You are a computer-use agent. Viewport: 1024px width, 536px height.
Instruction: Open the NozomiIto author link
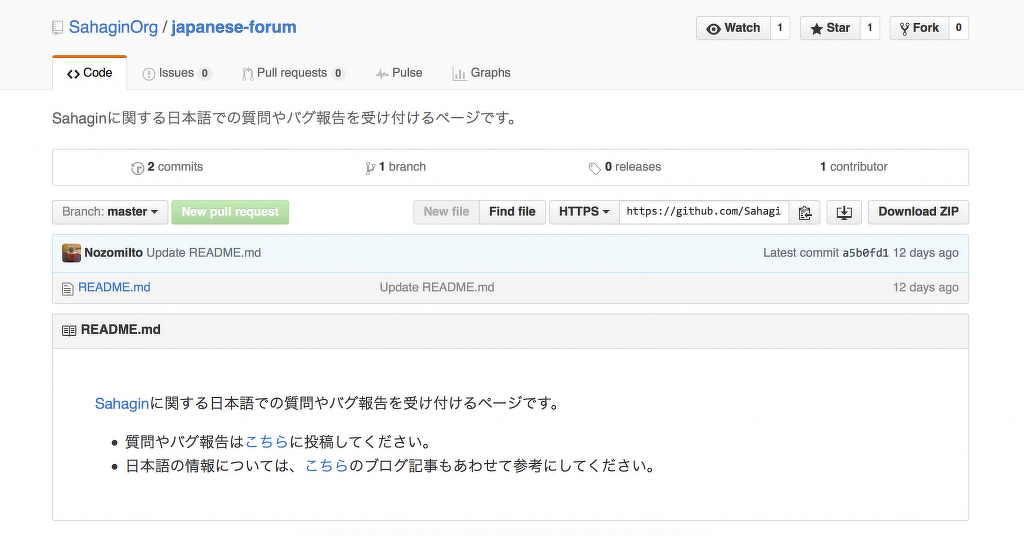(114, 253)
